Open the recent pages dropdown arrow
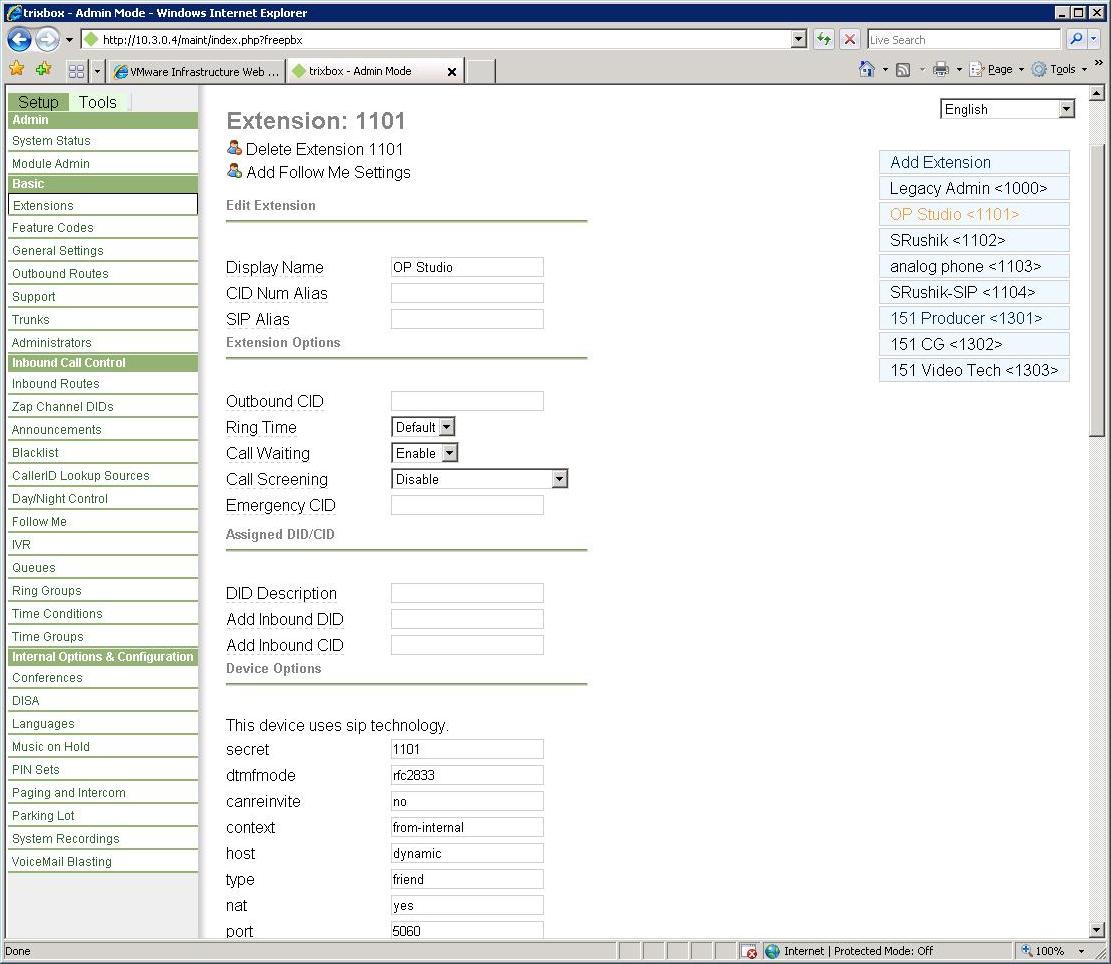This screenshot has width=1111, height=964. (x=69, y=40)
